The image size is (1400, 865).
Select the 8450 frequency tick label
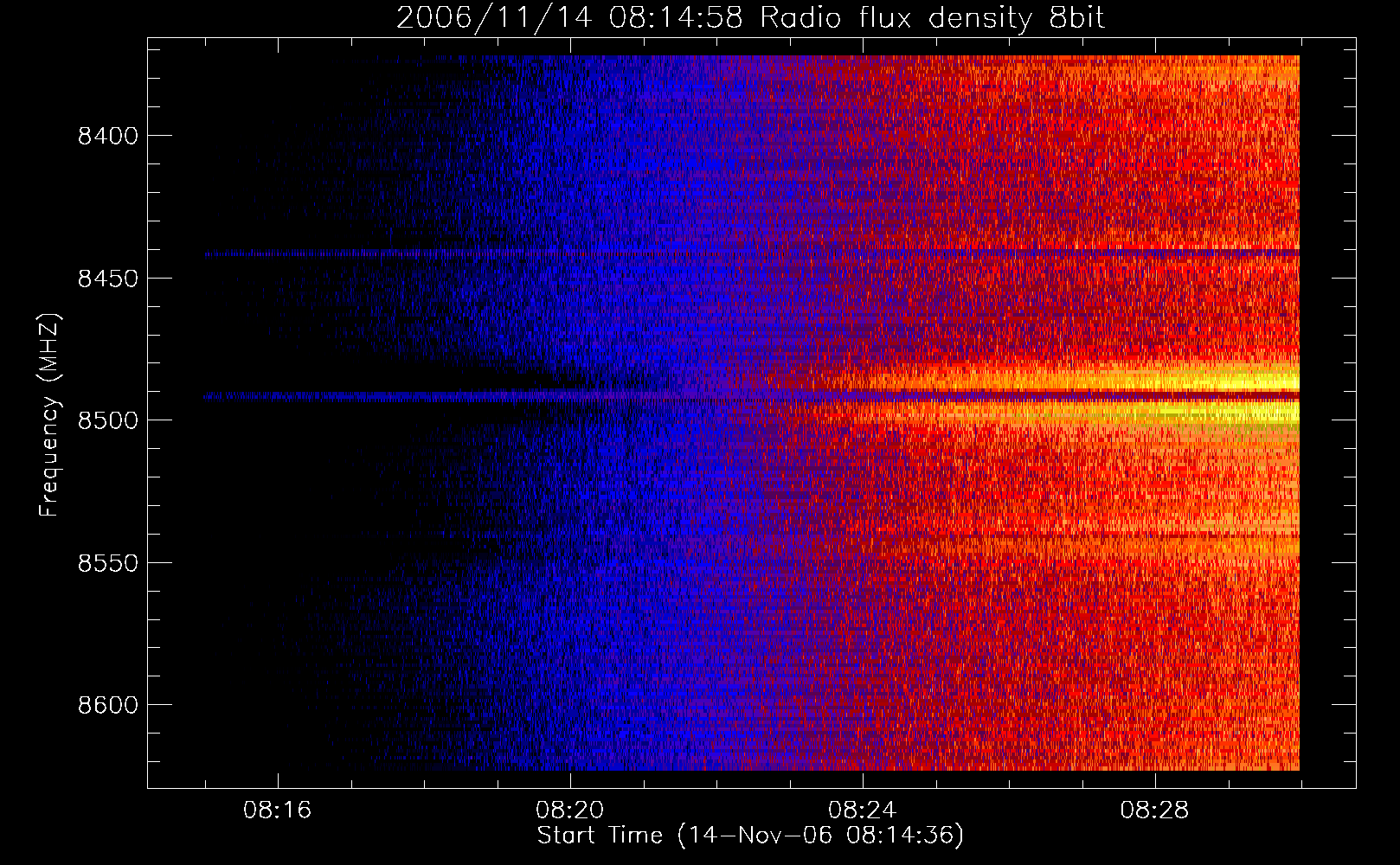[x=108, y=279]
